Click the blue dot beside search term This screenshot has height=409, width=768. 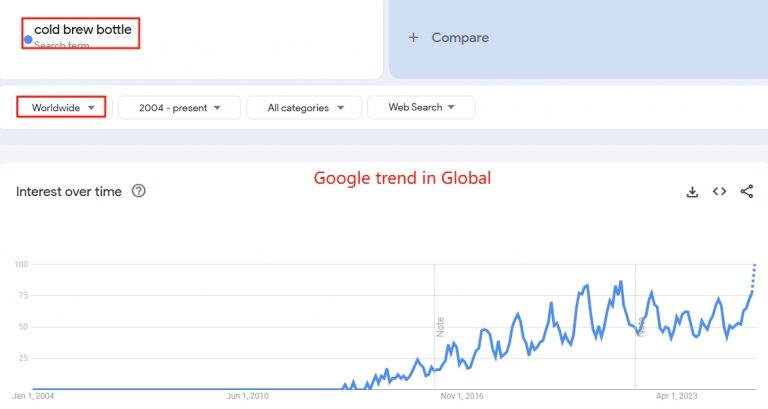pos(28,40)
